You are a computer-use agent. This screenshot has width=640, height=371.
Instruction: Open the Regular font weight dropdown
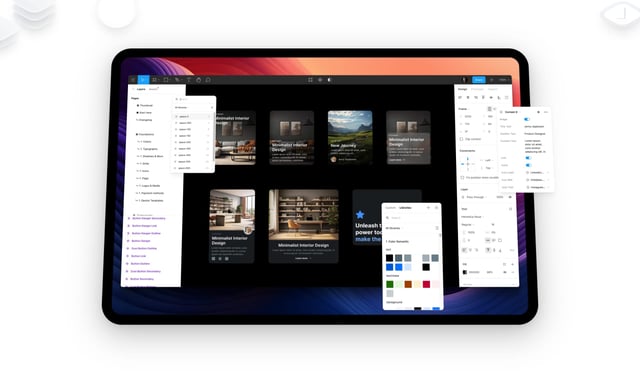pyautogui.click(x=468, y=224)
